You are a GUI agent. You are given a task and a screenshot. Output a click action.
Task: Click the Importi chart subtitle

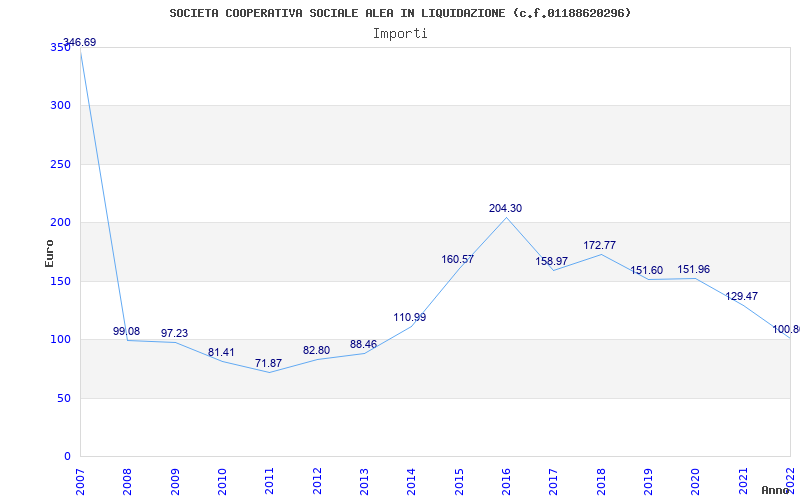pos(400,34)
